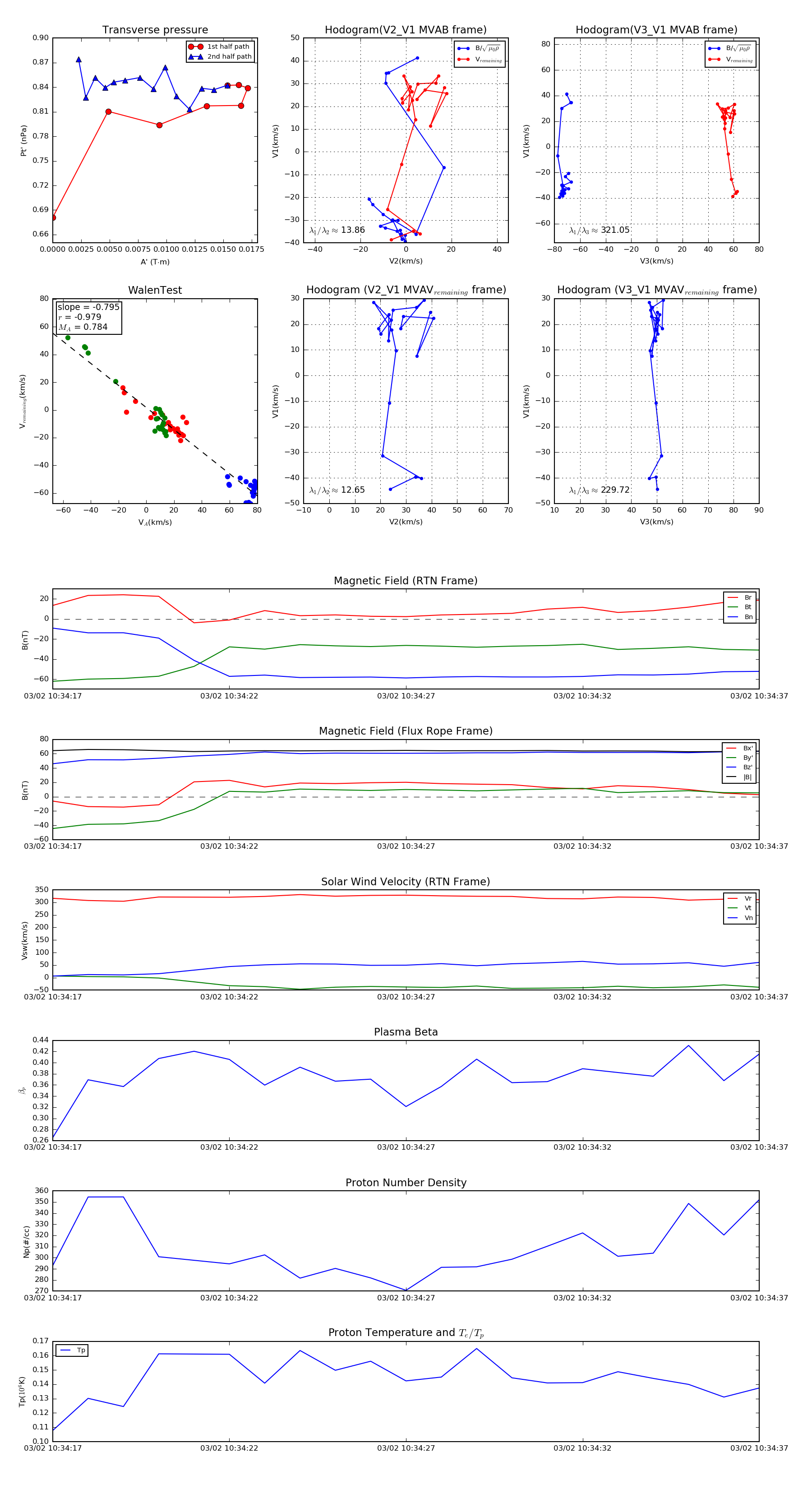The height and width of the screenshot is (1489, 812).
Task: Click the 'Tp' legend entry
Action: pyautogui.click(x=72, y=1350)
